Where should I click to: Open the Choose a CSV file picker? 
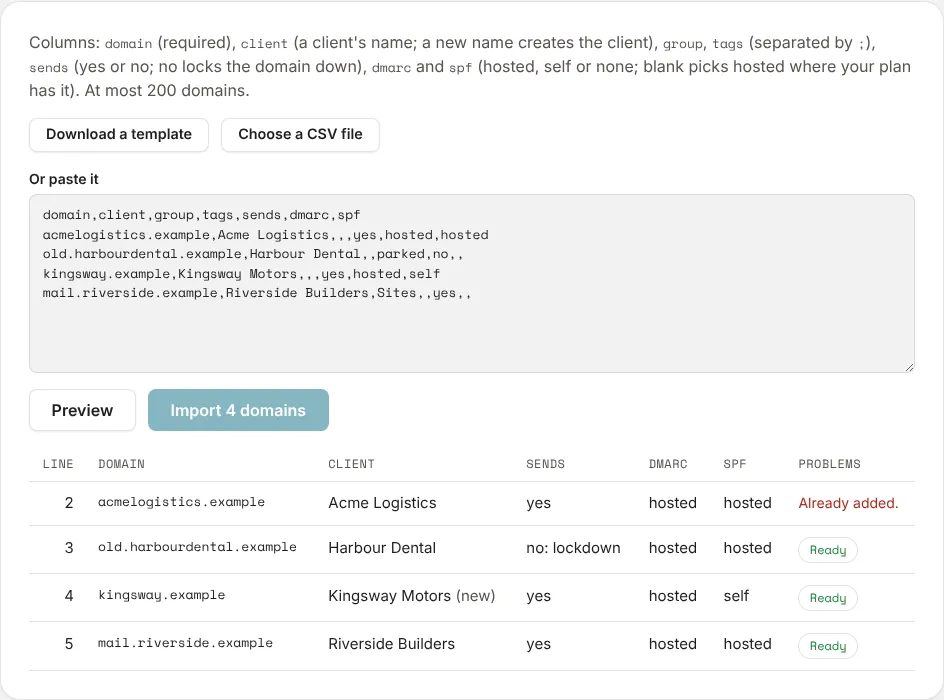300,134
